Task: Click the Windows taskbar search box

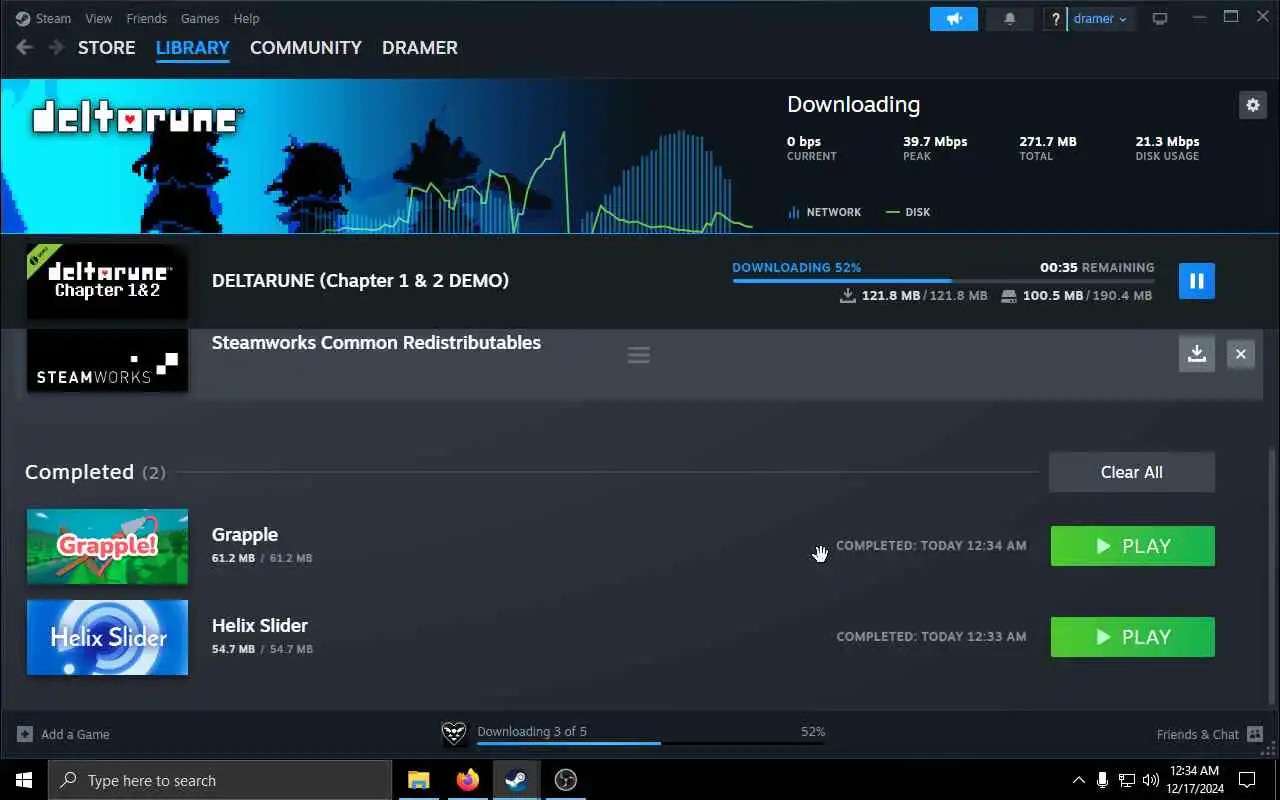Action: point(220,780)
